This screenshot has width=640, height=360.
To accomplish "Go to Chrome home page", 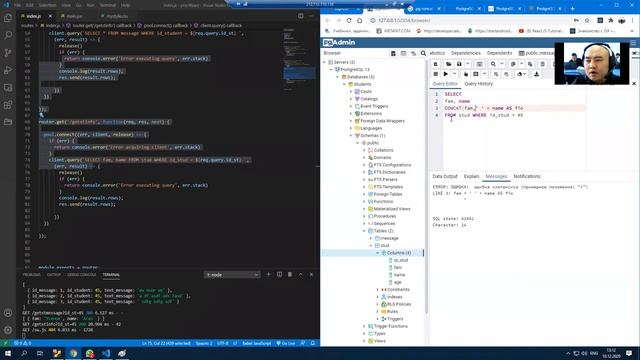I will point(360,20).
